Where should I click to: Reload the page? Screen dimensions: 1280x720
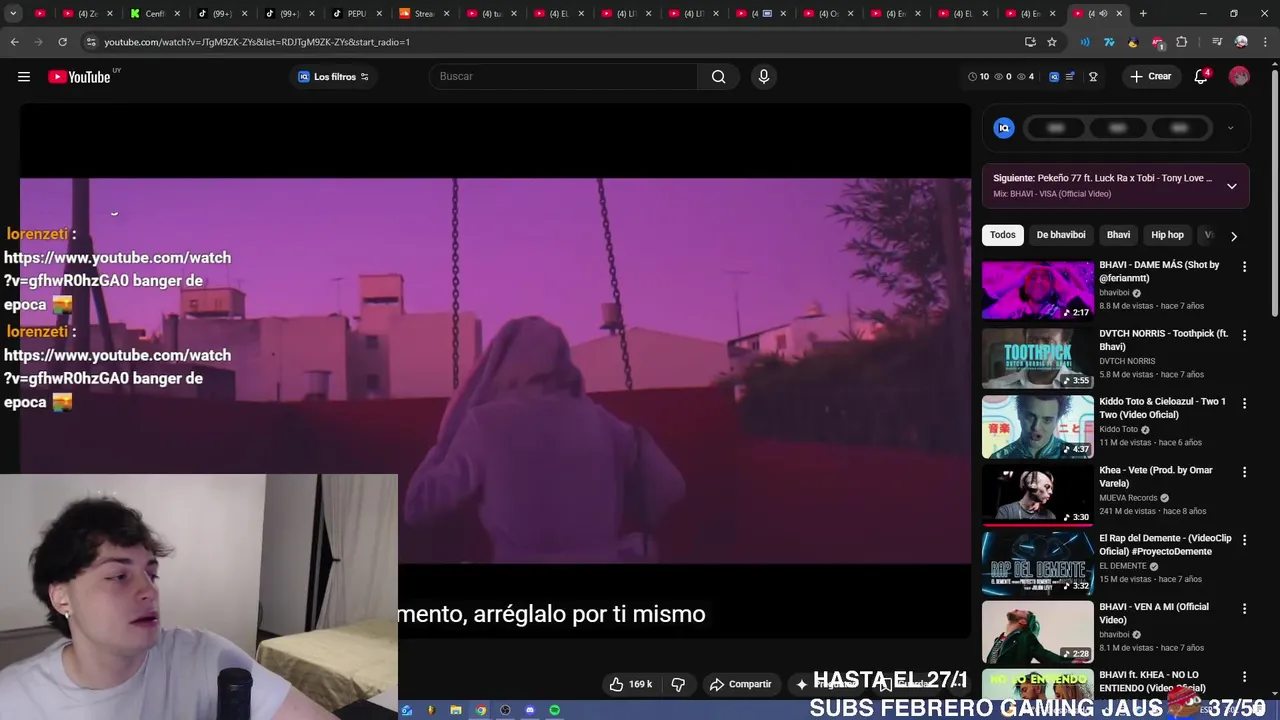(62, 42)
